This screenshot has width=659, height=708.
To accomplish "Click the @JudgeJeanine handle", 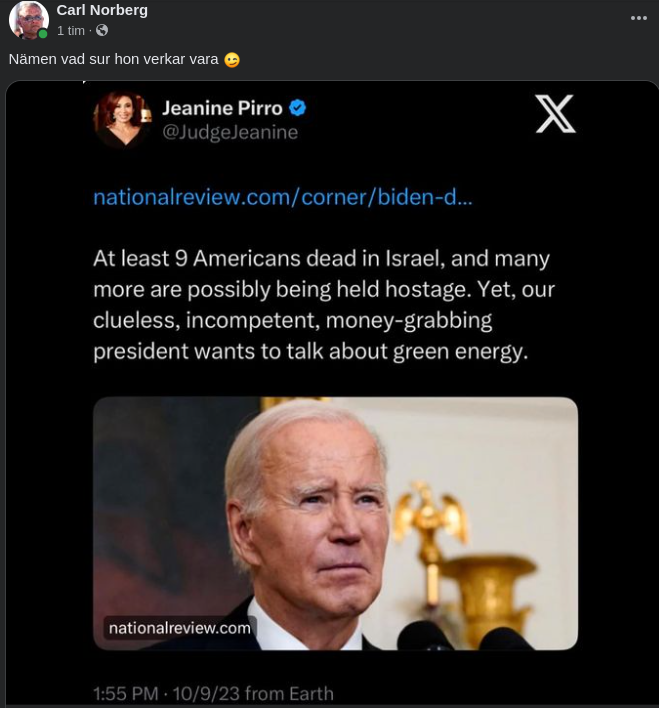I will pyautogui.click(x=229, y=132).
